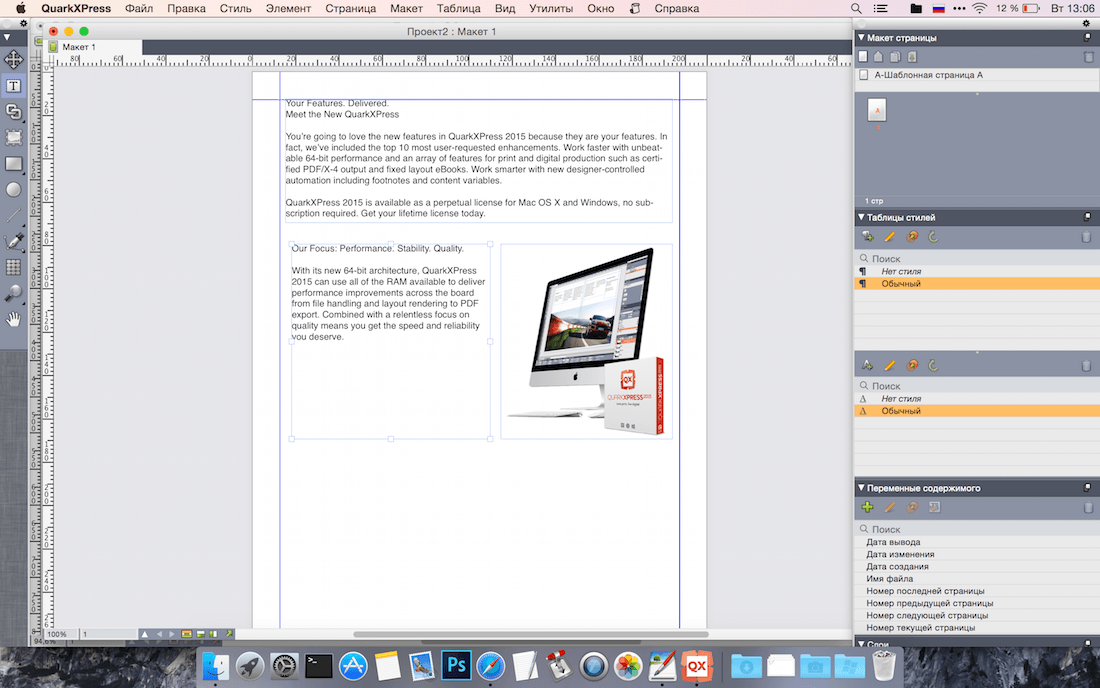Open the Элемент menu

point(288,8)
